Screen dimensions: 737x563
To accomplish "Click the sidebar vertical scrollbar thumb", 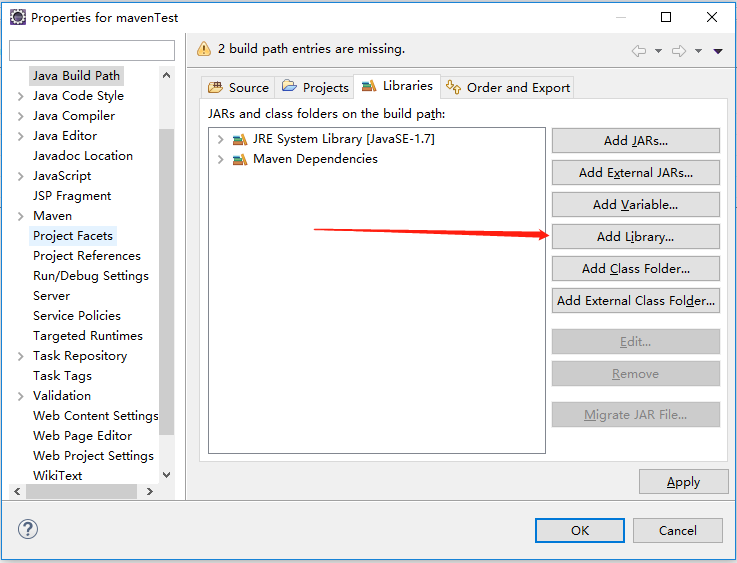I will (166, 282).
